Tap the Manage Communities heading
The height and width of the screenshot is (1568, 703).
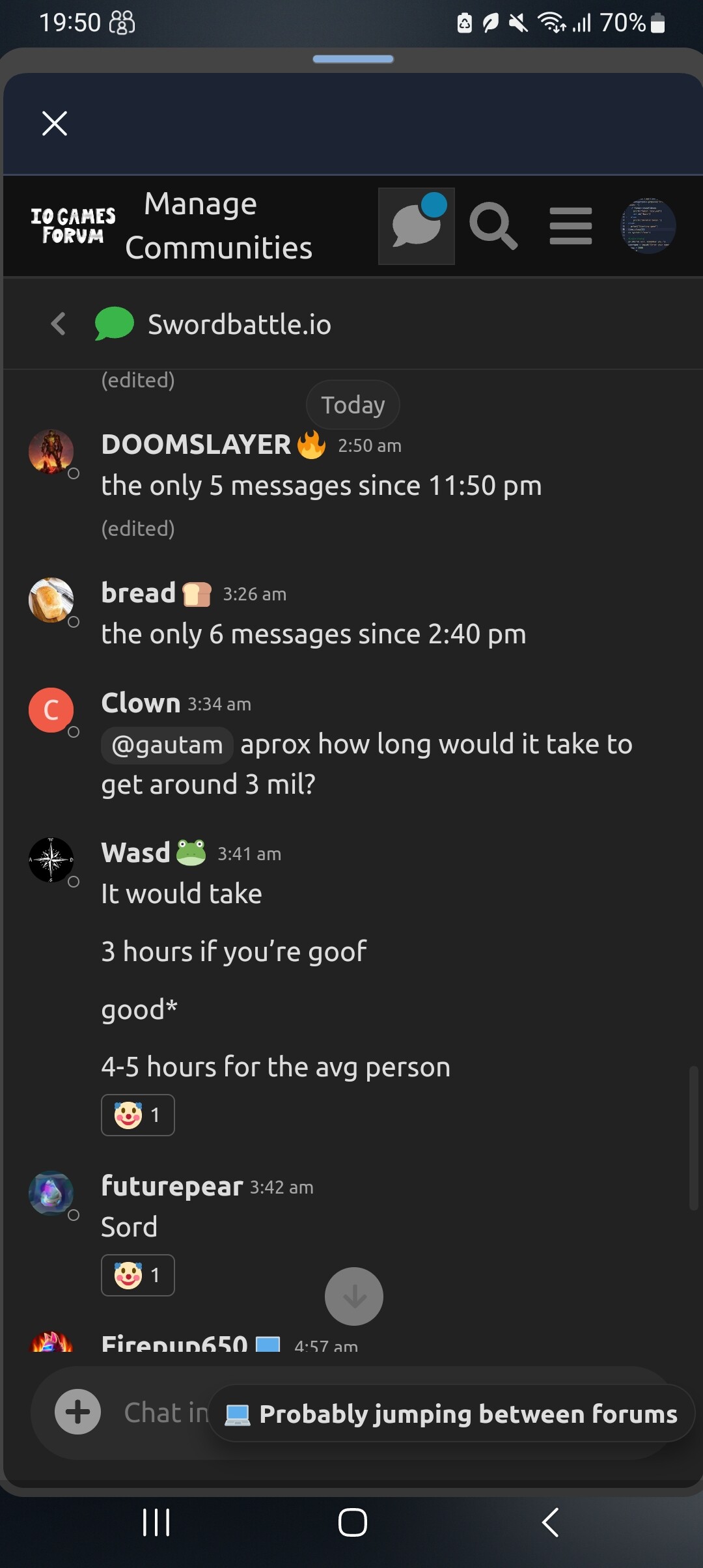[x=218, y=226]
